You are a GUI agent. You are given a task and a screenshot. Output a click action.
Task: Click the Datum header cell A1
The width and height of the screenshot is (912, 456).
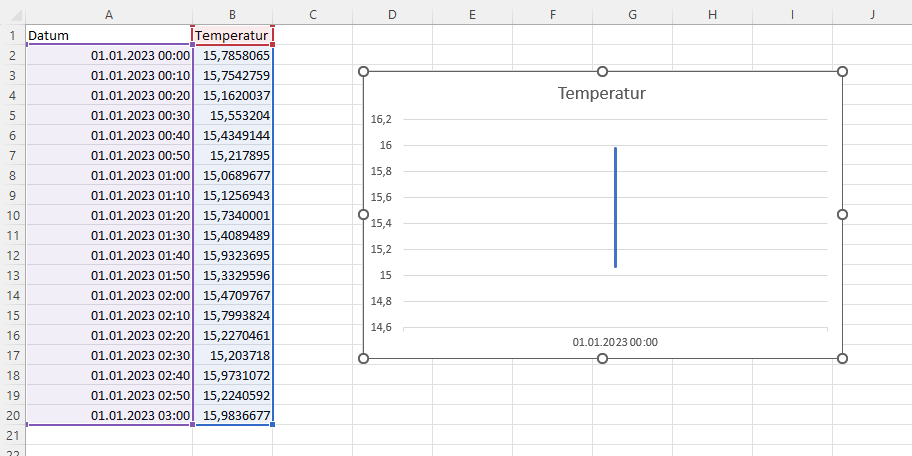click(x=108, y=35)
